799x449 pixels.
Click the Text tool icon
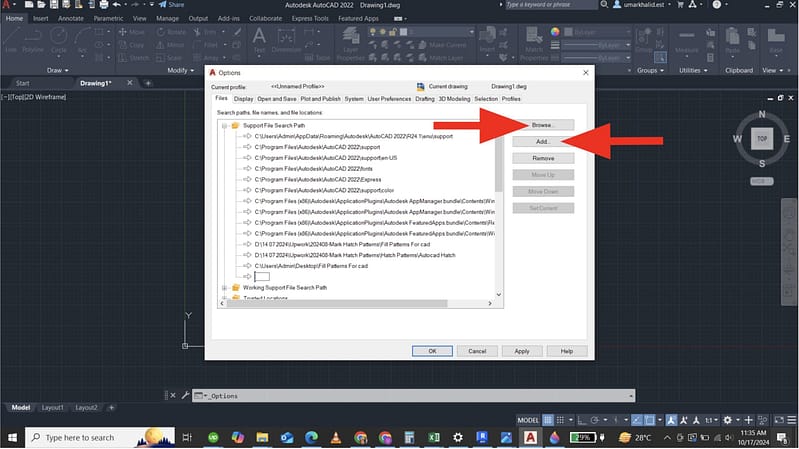coord(259,40)
